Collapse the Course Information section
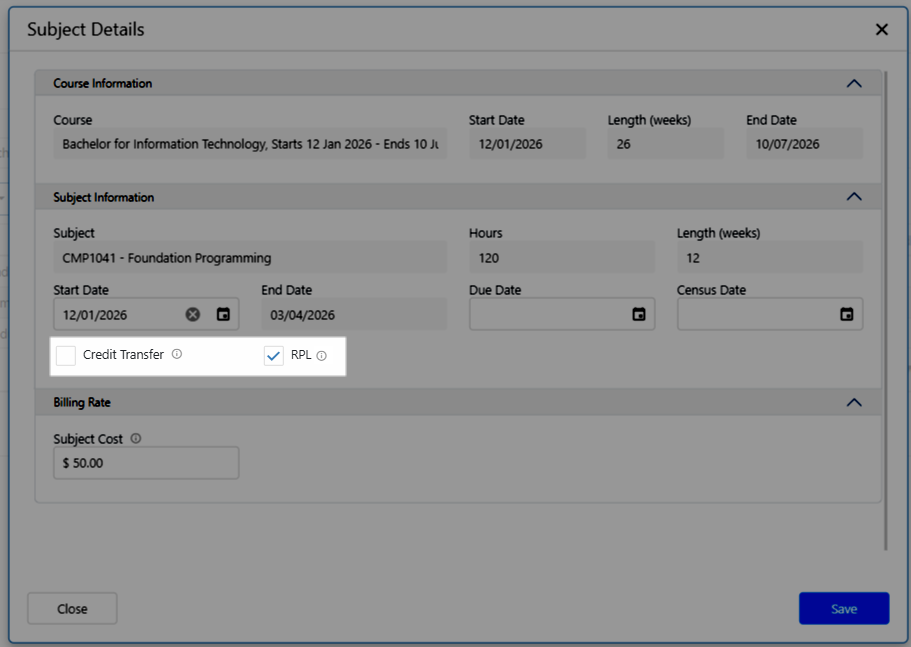 click(x=853, y=83)
